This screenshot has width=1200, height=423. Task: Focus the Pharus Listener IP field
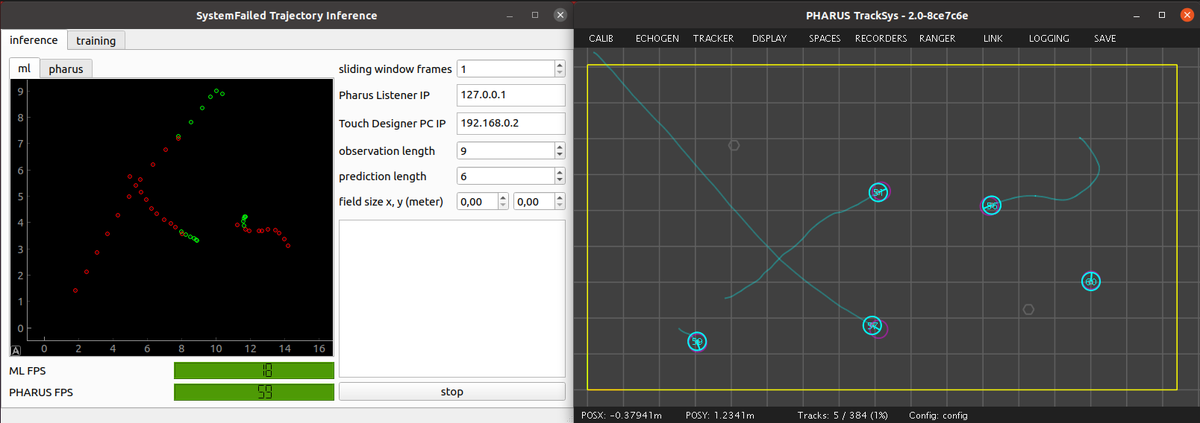[x=511, y=96]
